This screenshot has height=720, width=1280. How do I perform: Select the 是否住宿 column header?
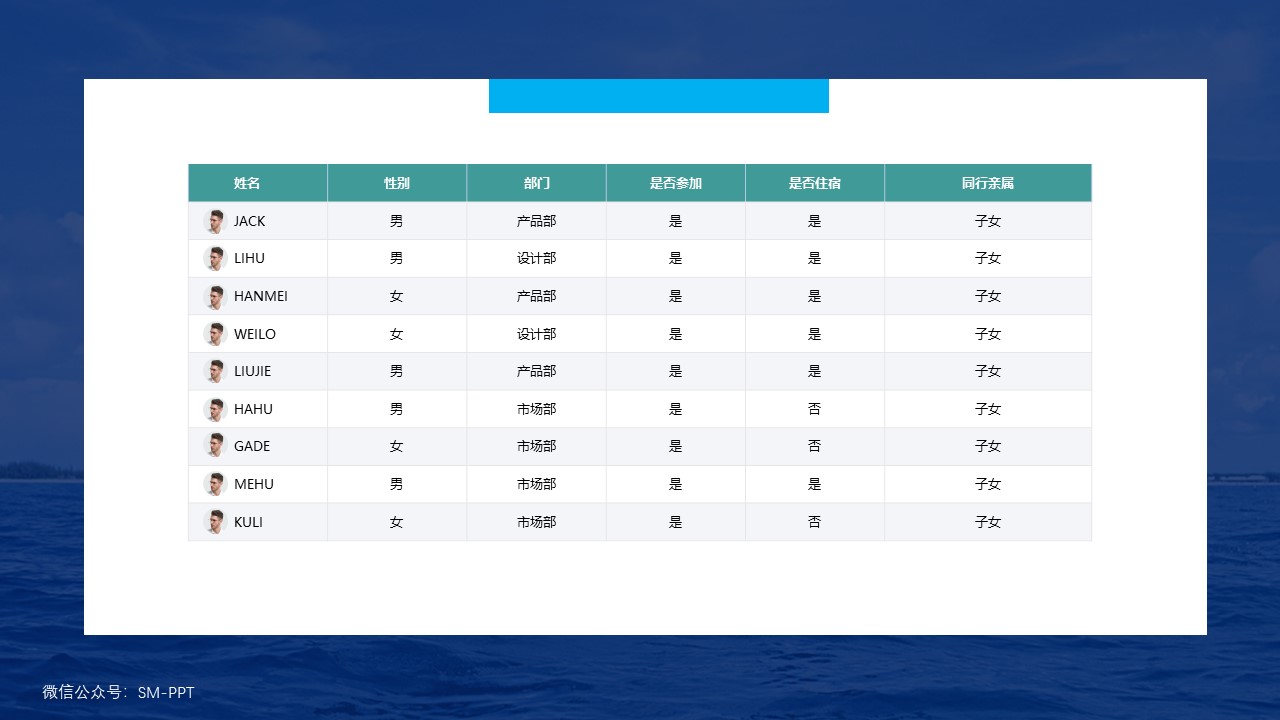coord(815,183)
